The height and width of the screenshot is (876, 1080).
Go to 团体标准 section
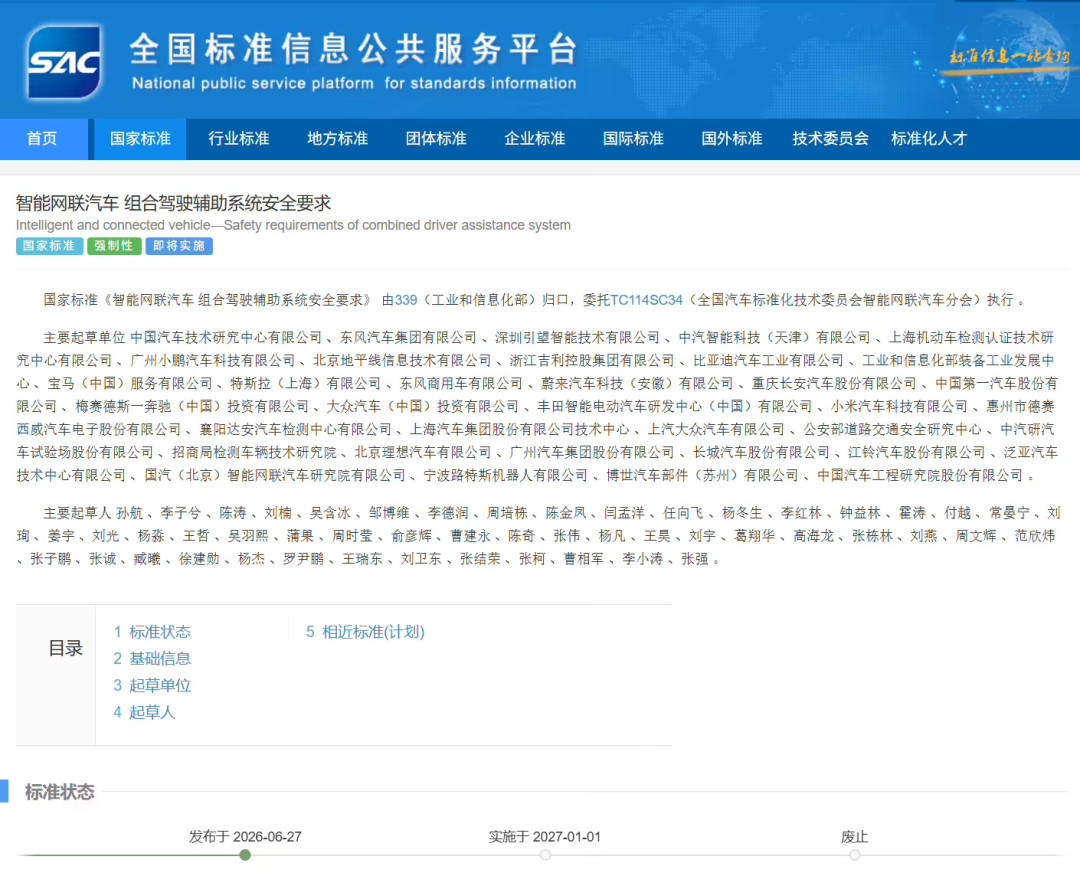click(x=436, y=138)
